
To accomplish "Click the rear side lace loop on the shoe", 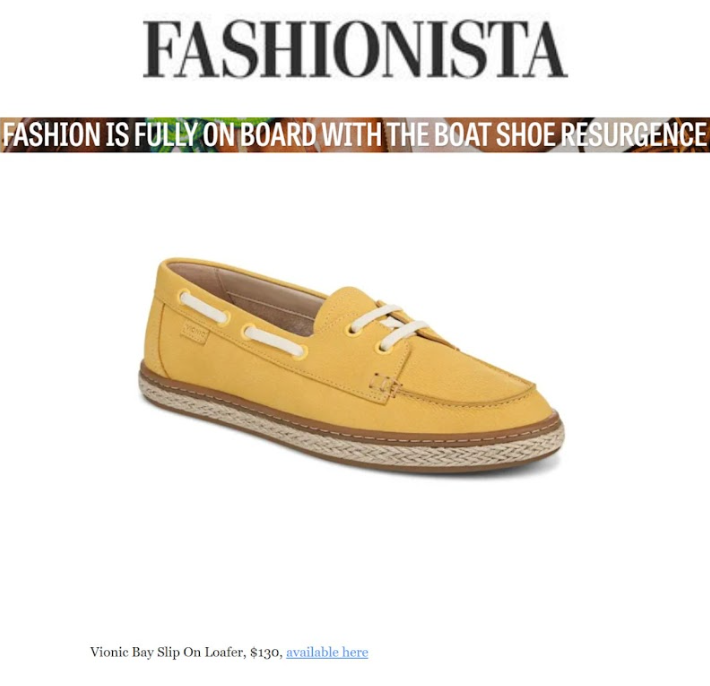I will pyautogui.click(x=204, y=307).
